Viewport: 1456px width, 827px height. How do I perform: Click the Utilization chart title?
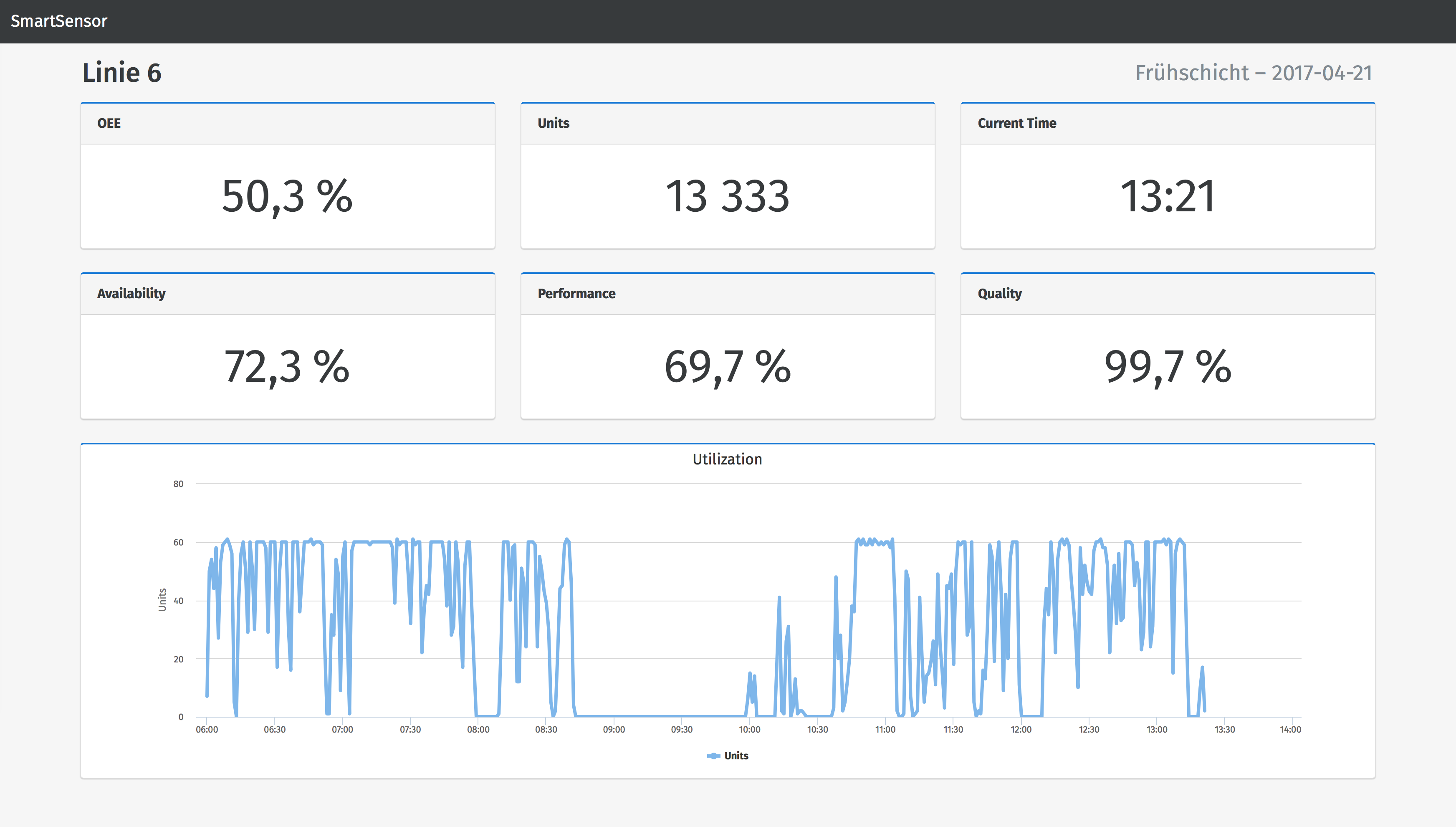pos(727,459)
